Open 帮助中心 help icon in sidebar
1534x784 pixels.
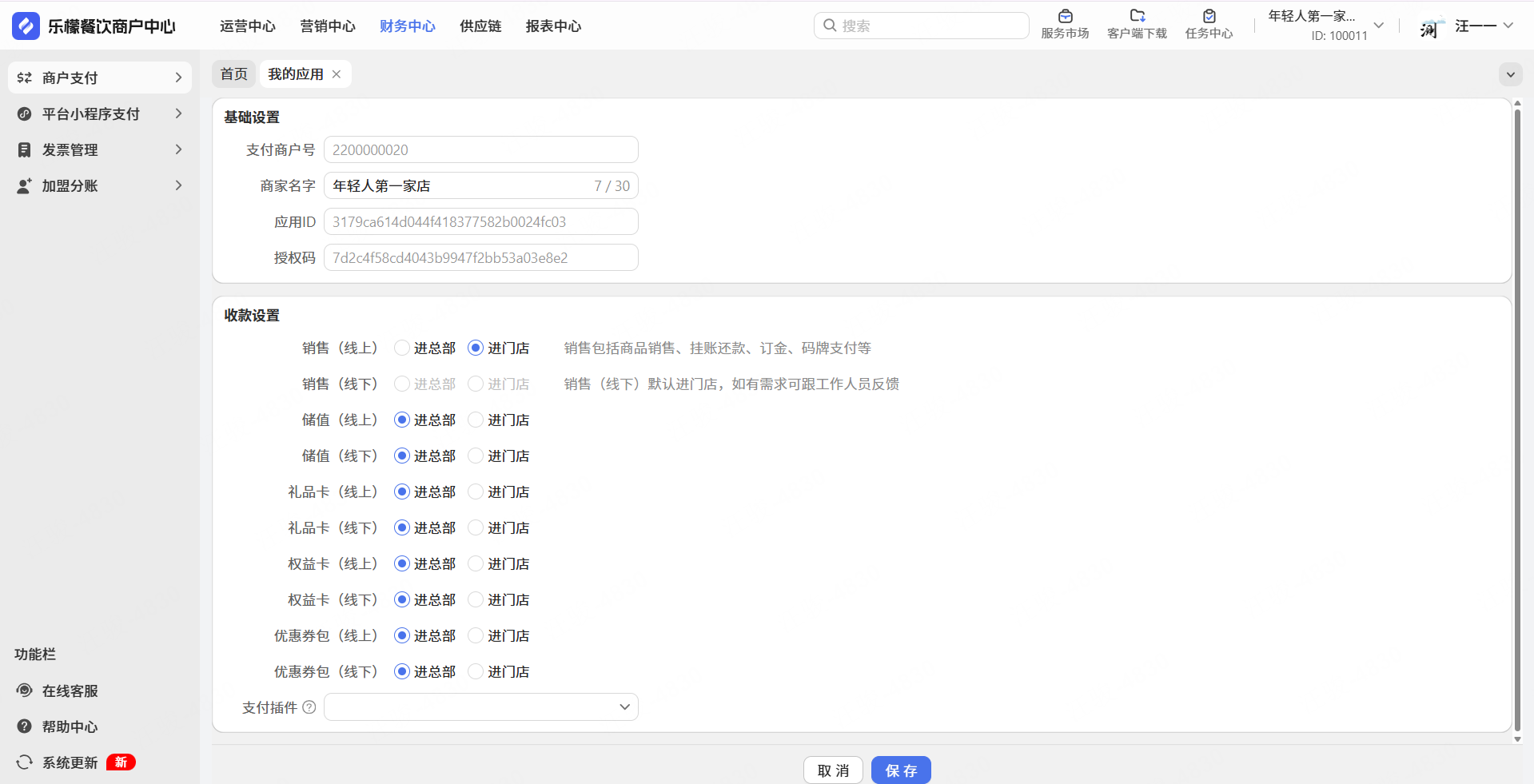tap(25, 726)
